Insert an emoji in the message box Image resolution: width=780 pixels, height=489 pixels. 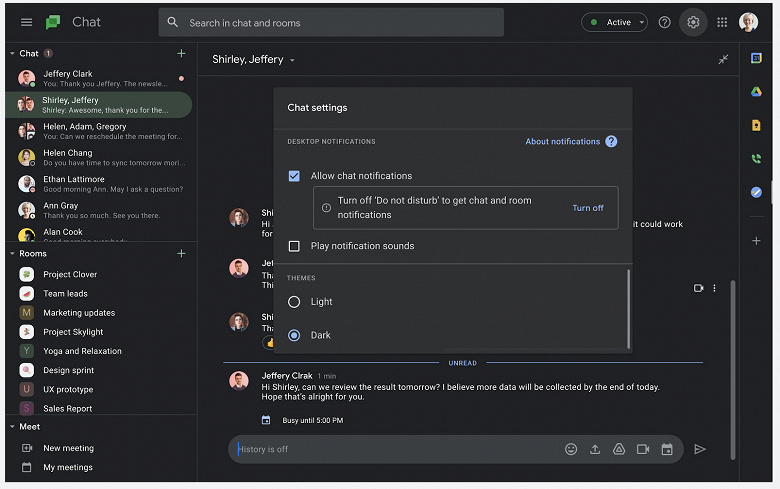tap(571, 449)
